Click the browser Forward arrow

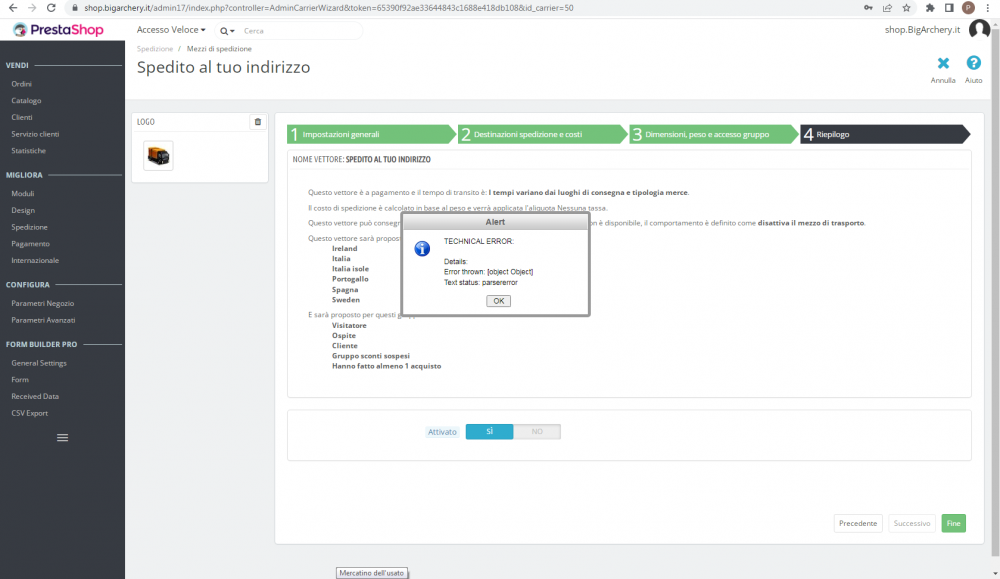[x=32, y=8]
